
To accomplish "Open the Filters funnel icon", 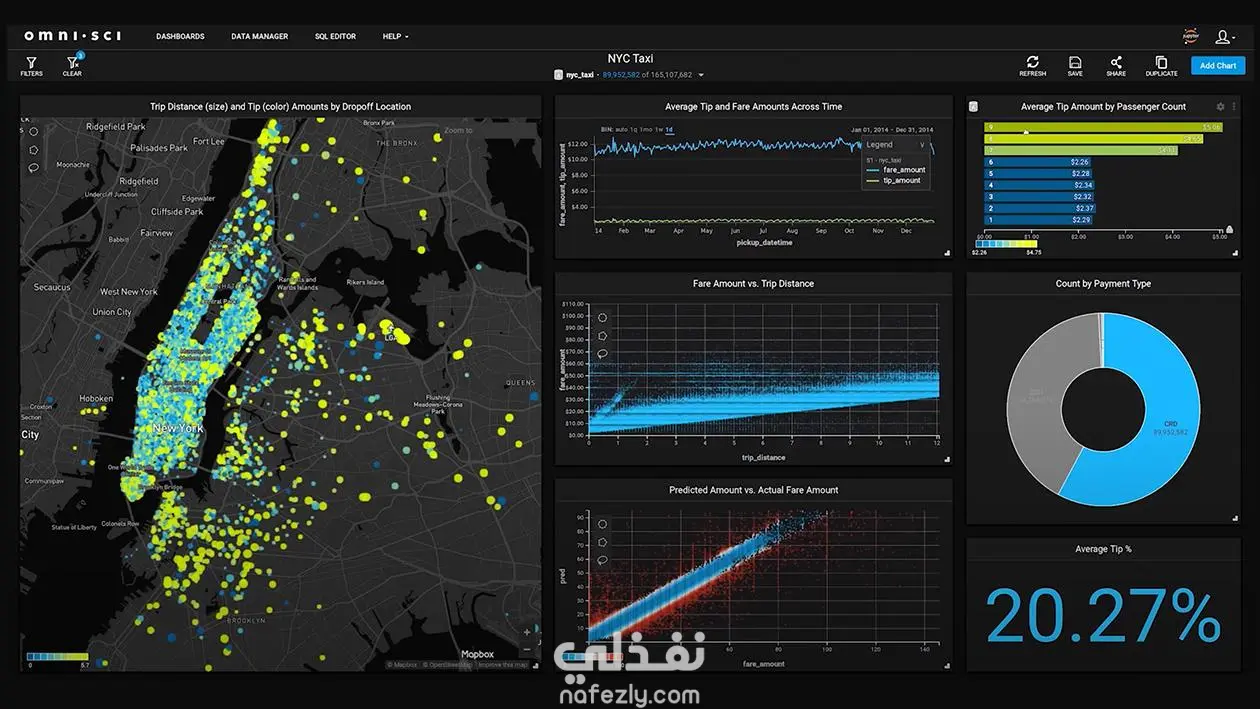I will [x=31, y=66].
